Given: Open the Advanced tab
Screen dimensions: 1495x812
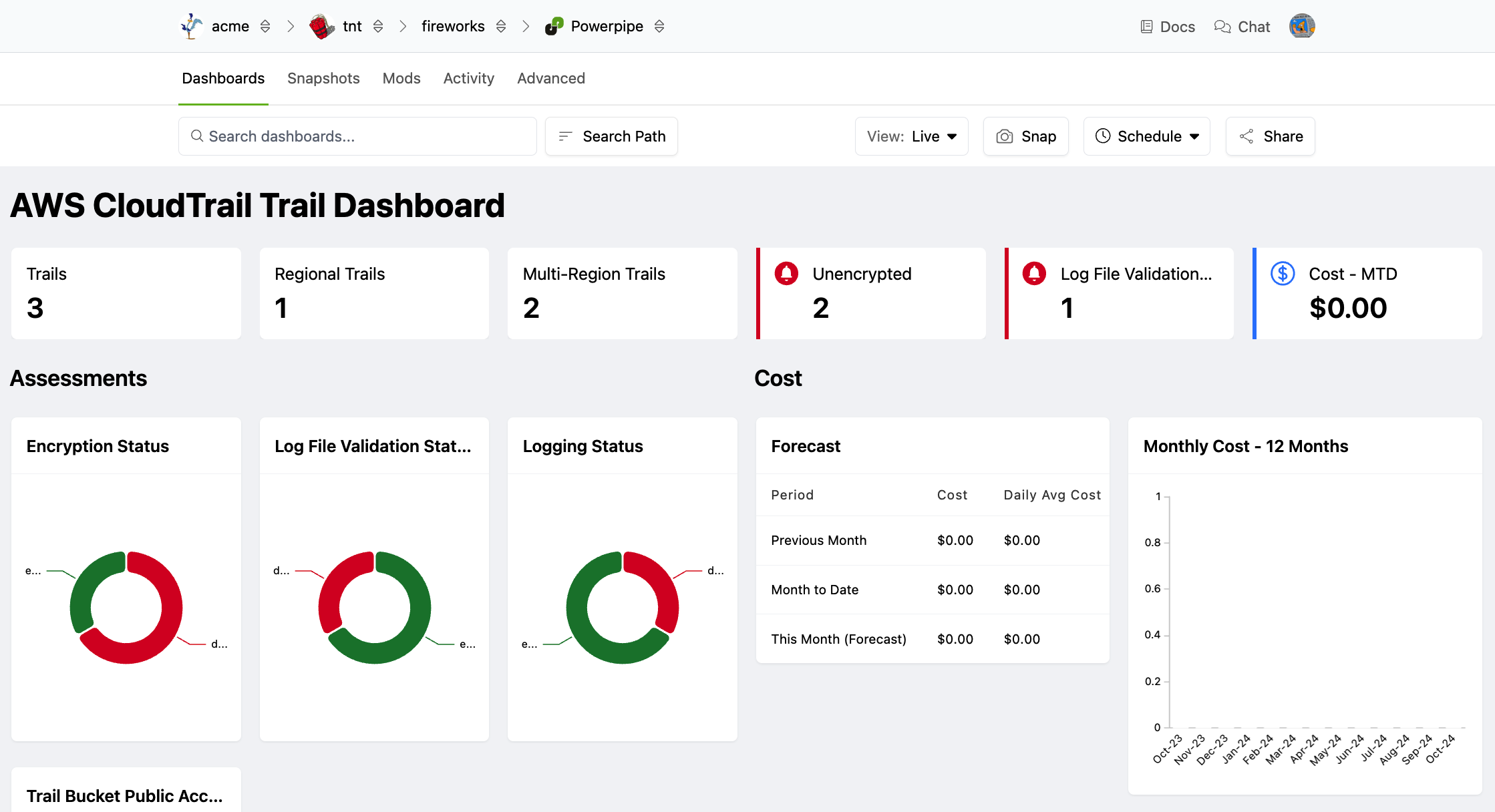Looking at the screenshot, I should 550,79.
